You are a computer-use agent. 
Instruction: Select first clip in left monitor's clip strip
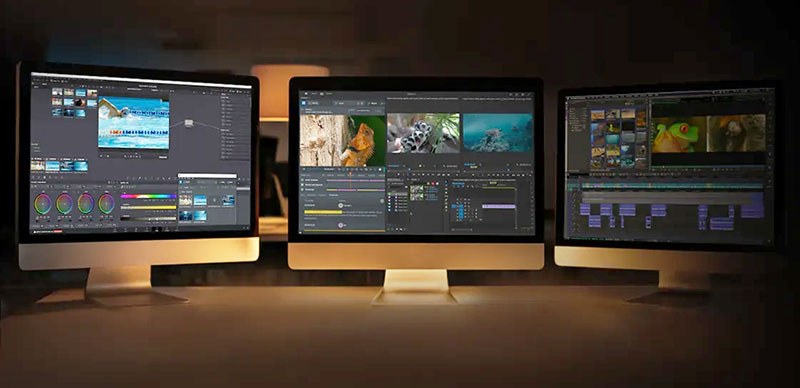click(37, 166)
